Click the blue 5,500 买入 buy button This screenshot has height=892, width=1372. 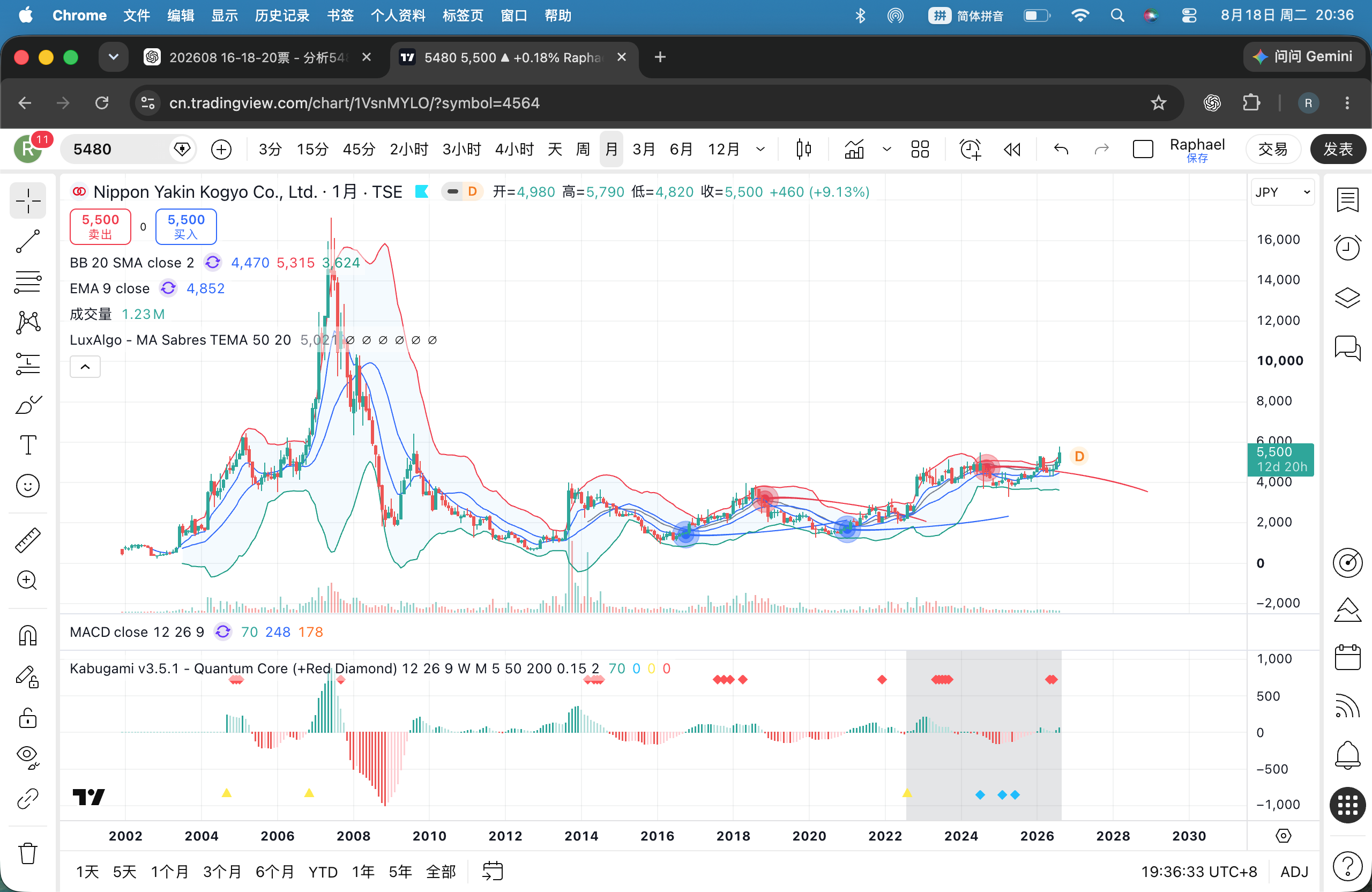click(186, 227)
